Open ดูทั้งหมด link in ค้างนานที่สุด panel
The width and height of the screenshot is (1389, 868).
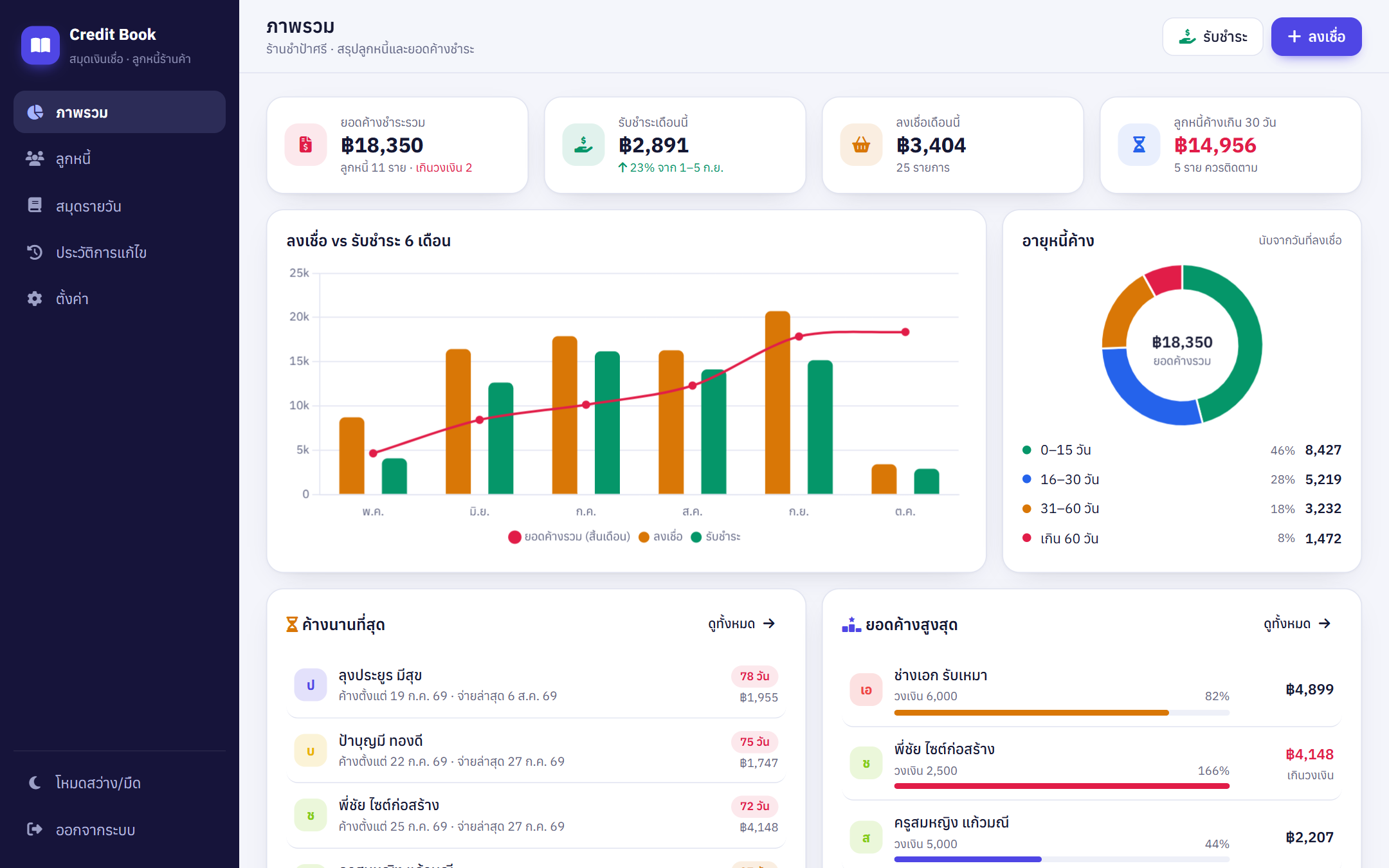tap(741, 624)
